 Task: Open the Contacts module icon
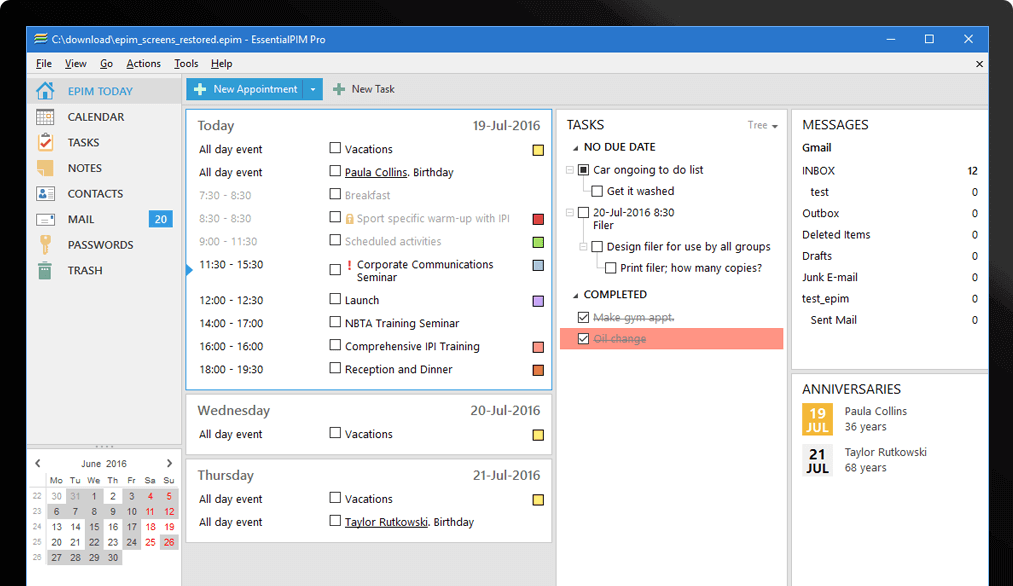pos(45,194)
